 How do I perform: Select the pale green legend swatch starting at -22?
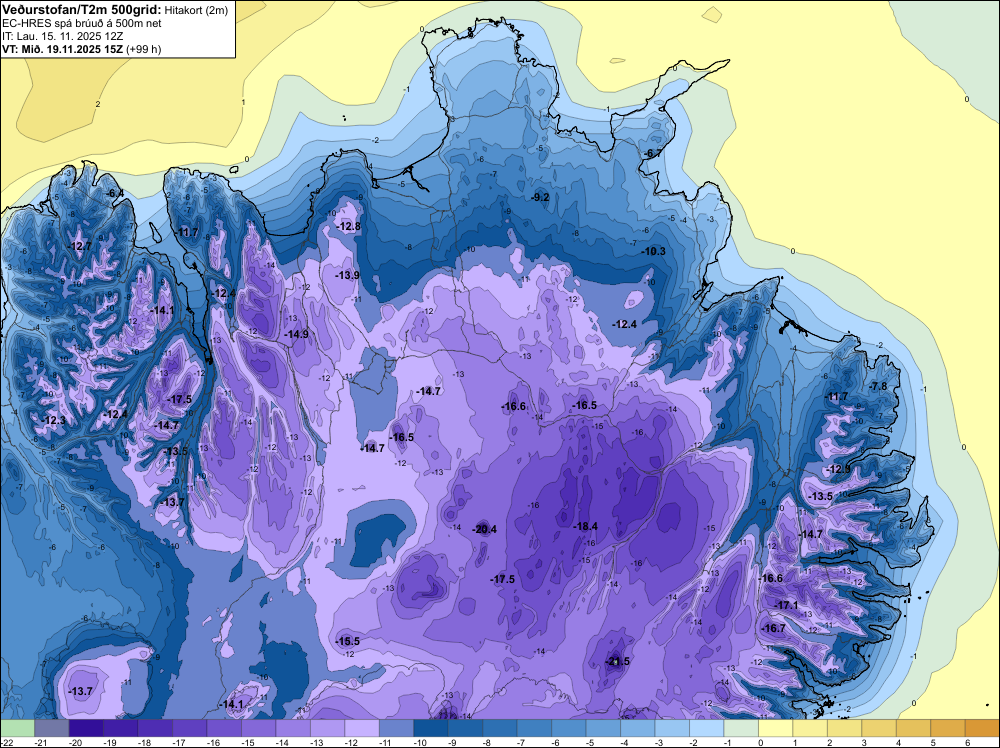tap(17, 728)
